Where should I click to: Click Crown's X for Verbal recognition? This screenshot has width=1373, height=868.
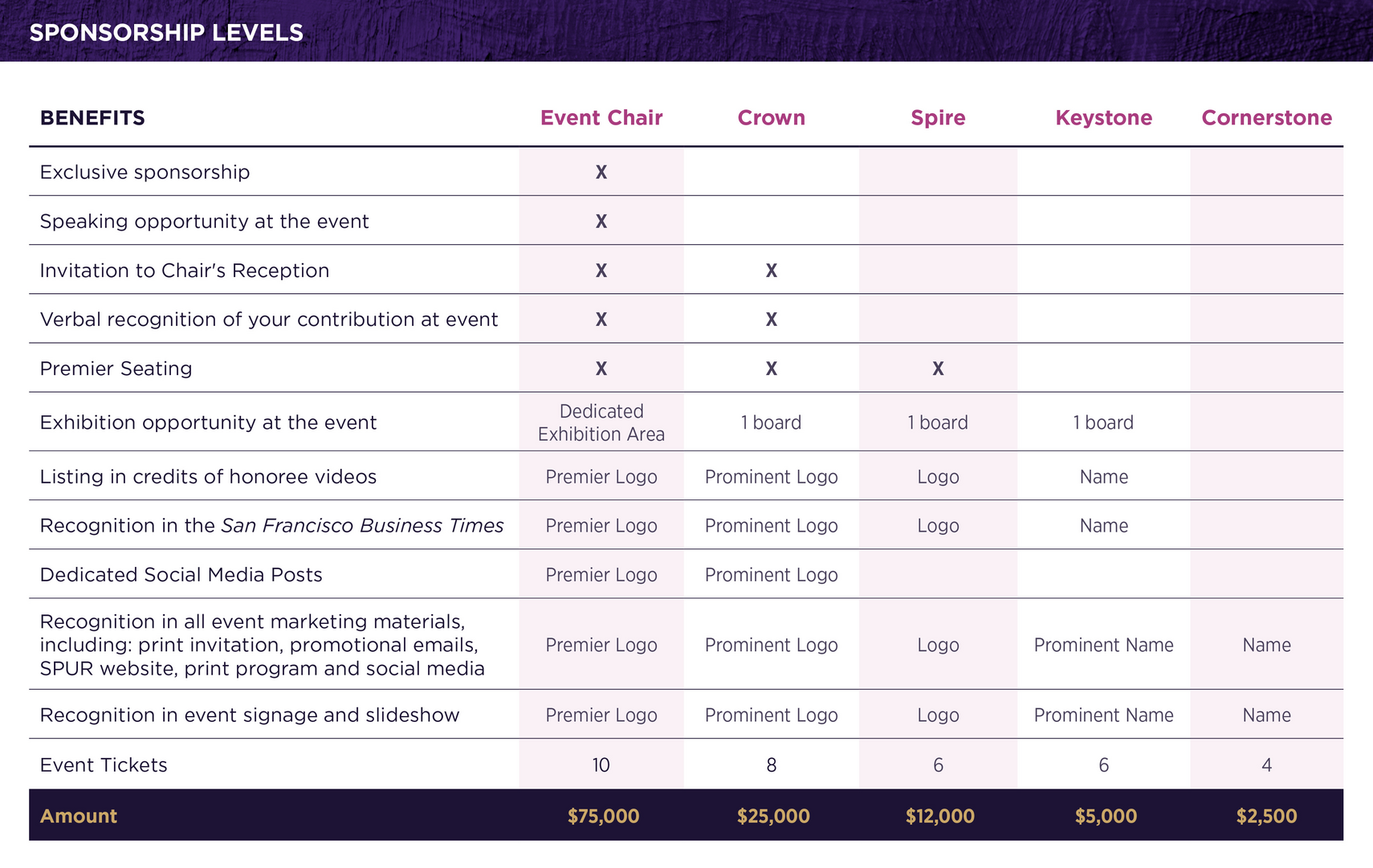point(771,320)
